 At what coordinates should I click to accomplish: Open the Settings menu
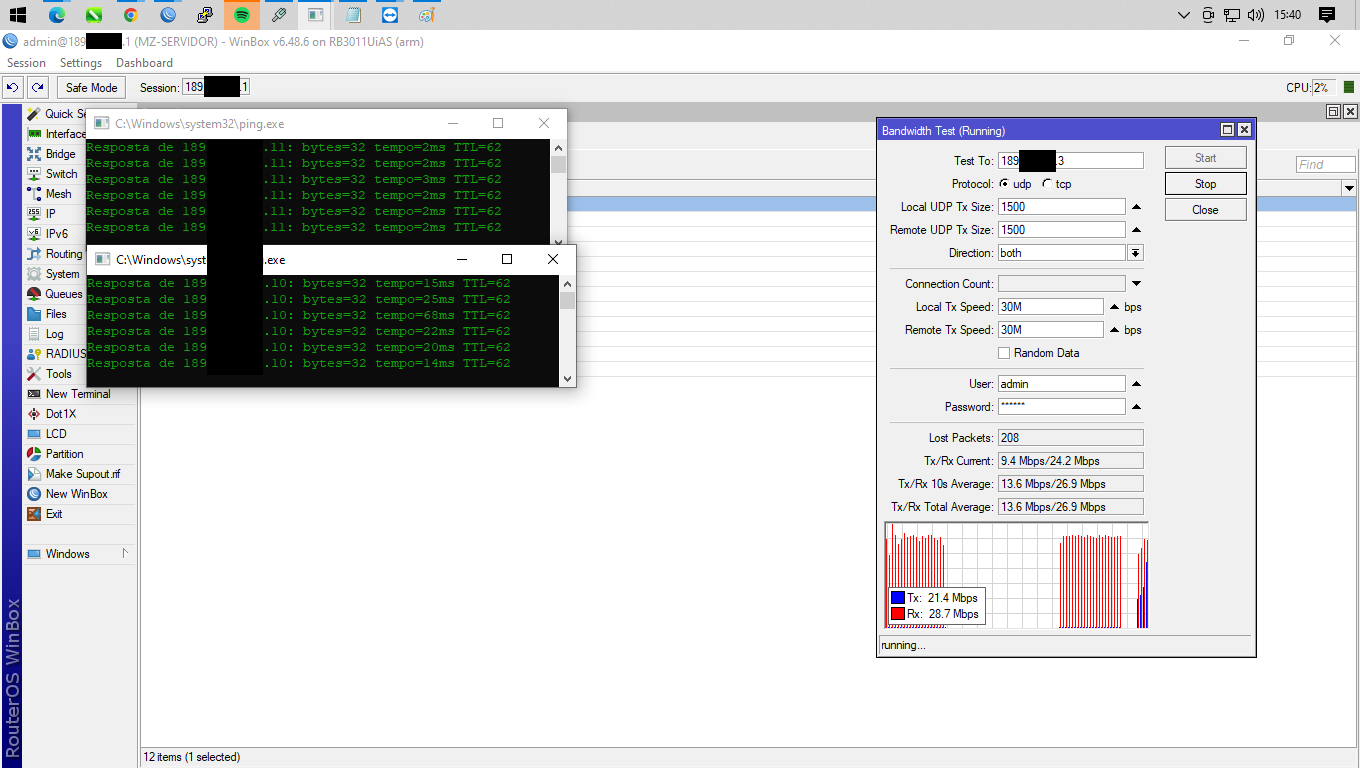click(x=81, y=63)
